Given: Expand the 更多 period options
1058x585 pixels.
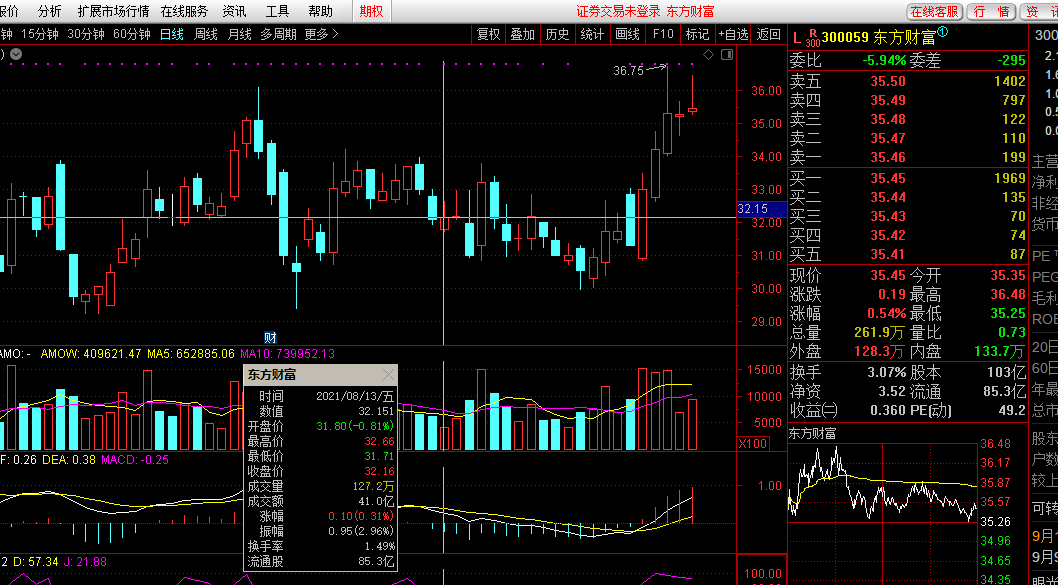Looking at the screenshot, I should point(321,34).
